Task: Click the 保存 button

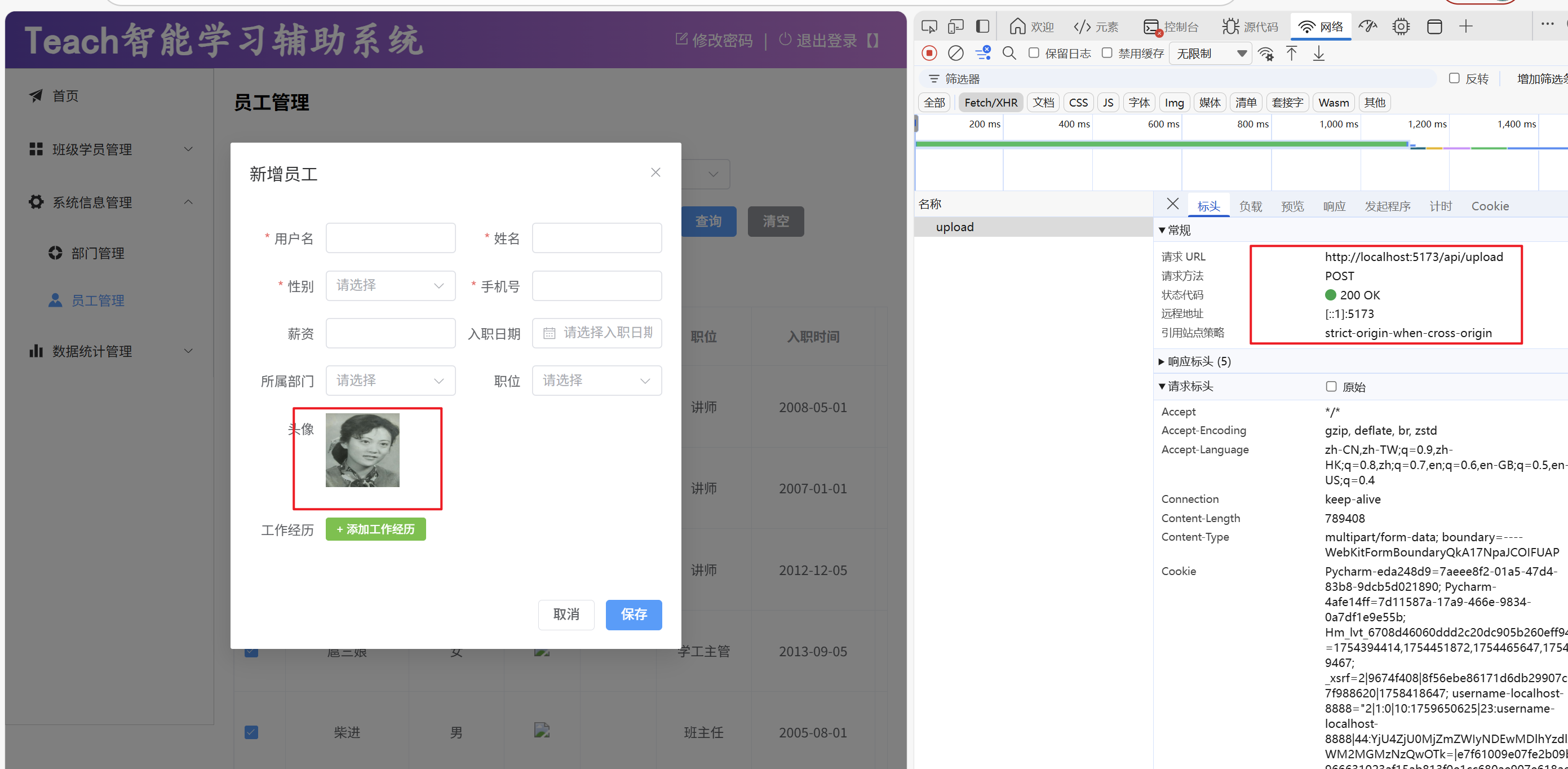Action: point(633,615)
